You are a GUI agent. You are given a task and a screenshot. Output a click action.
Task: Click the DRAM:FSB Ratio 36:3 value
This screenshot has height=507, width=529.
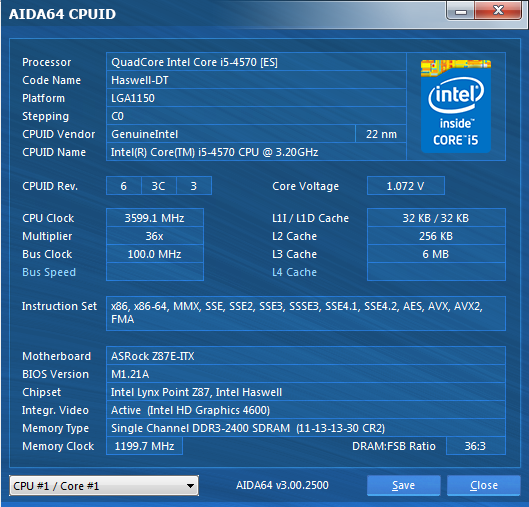[476, 446]
